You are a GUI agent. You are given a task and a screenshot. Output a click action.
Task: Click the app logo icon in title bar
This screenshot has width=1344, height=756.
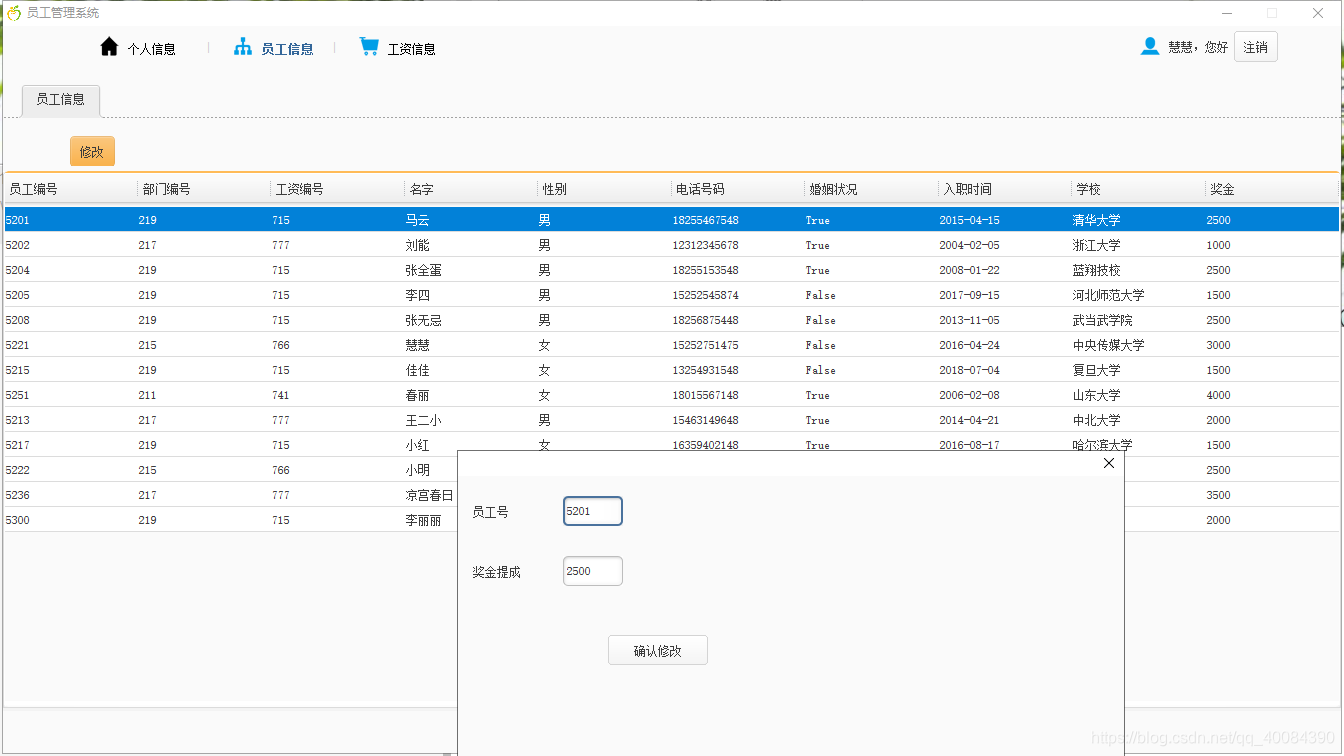pyautogui.click(x=14, y=13)
